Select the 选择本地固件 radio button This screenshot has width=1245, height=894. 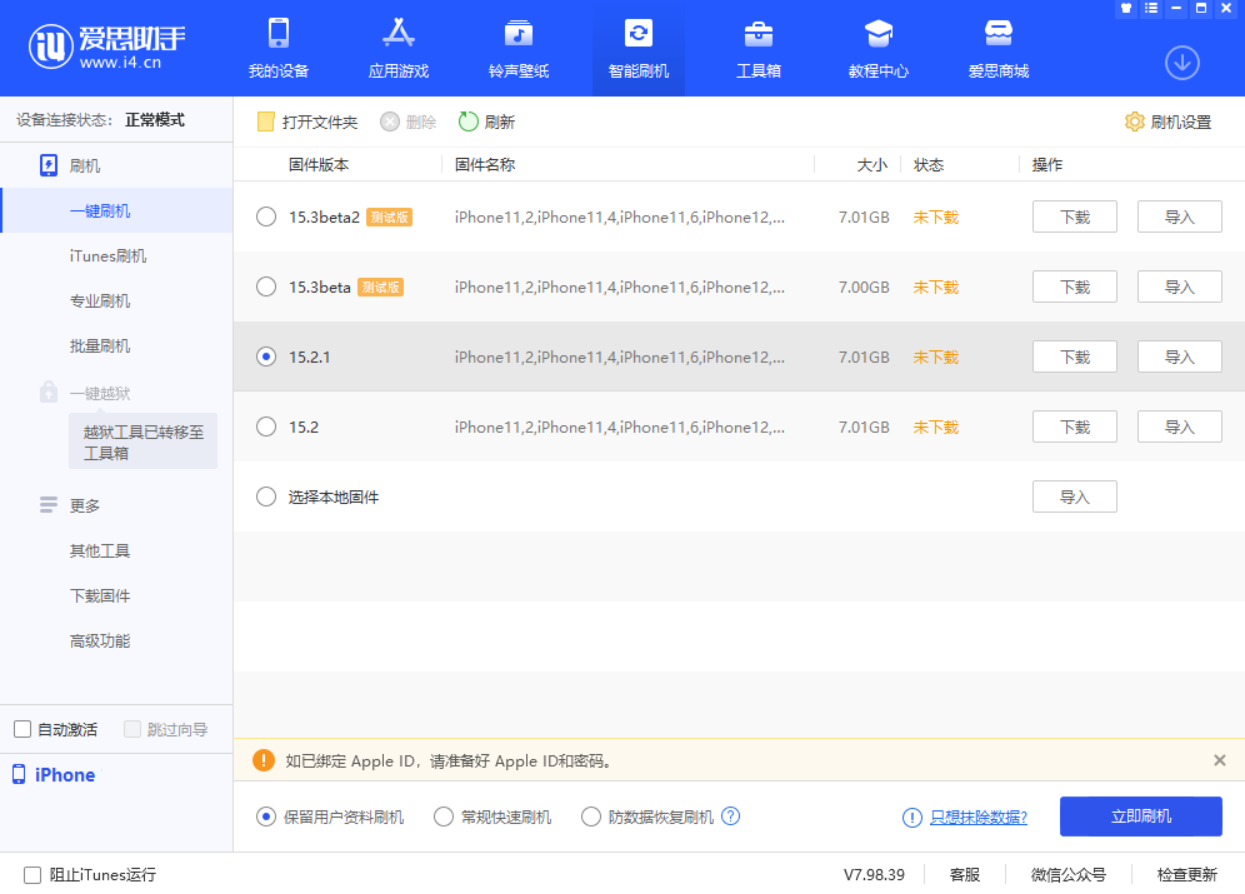click(x=266, y=497)
